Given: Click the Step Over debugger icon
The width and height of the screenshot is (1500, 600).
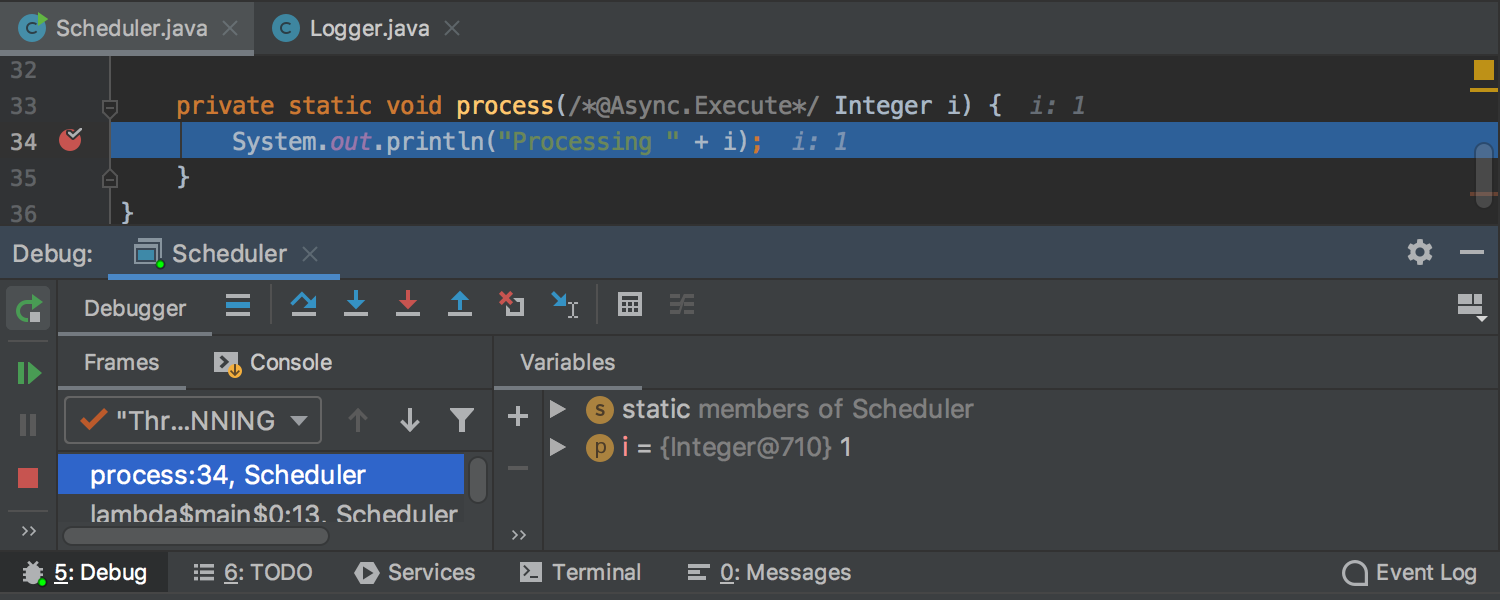Looking at the screenshot, I should tap(304, 305).
